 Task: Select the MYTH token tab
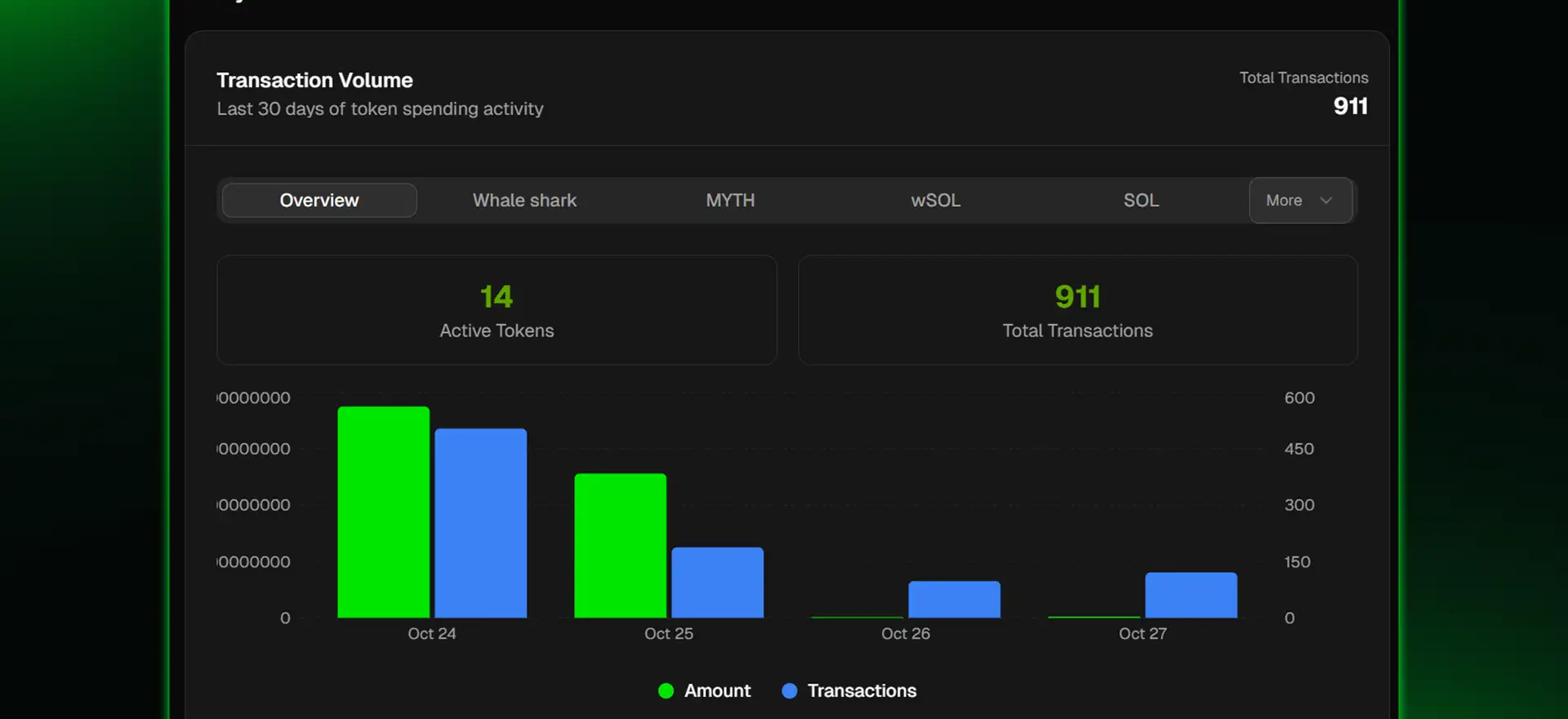coord(730,200)
